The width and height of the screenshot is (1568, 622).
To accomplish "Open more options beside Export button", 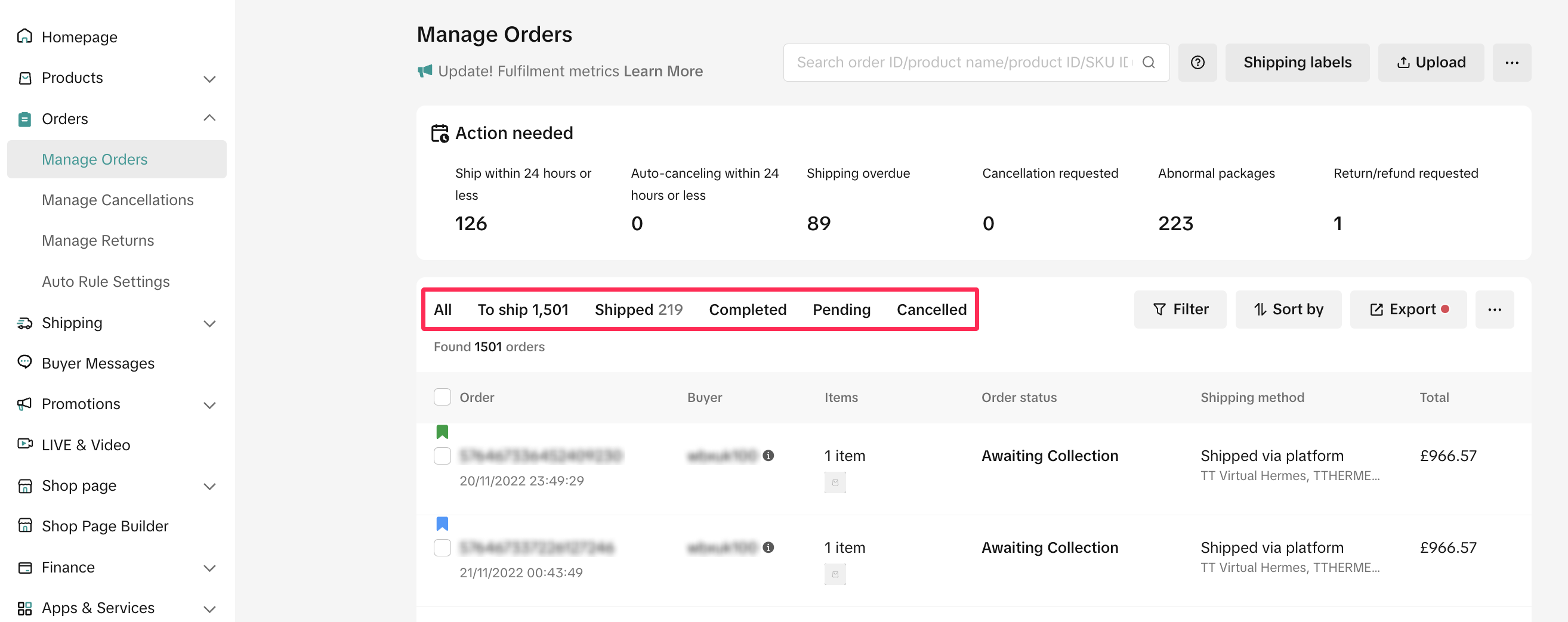I will coord(1494,310).
